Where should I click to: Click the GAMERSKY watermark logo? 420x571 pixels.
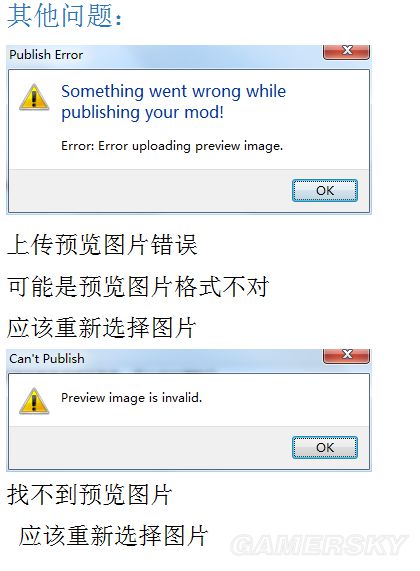pyautogui.click(x=319, y=545)
